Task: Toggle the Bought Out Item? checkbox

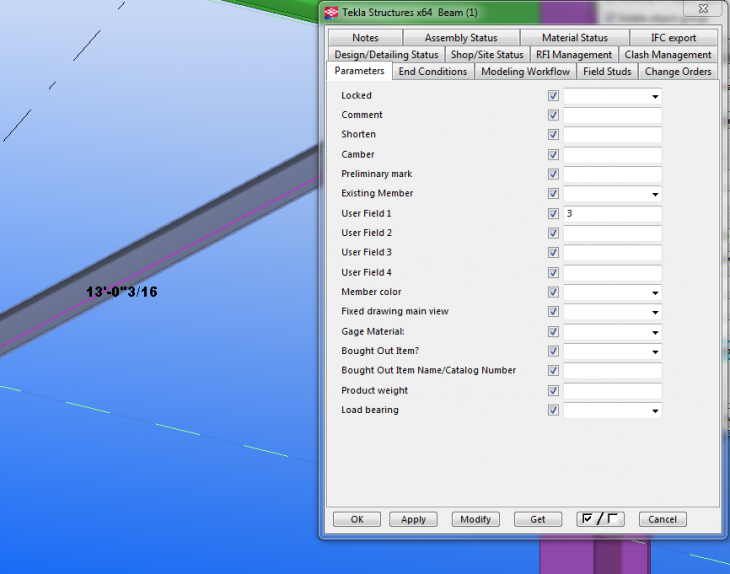Action: tap(553, 351)
